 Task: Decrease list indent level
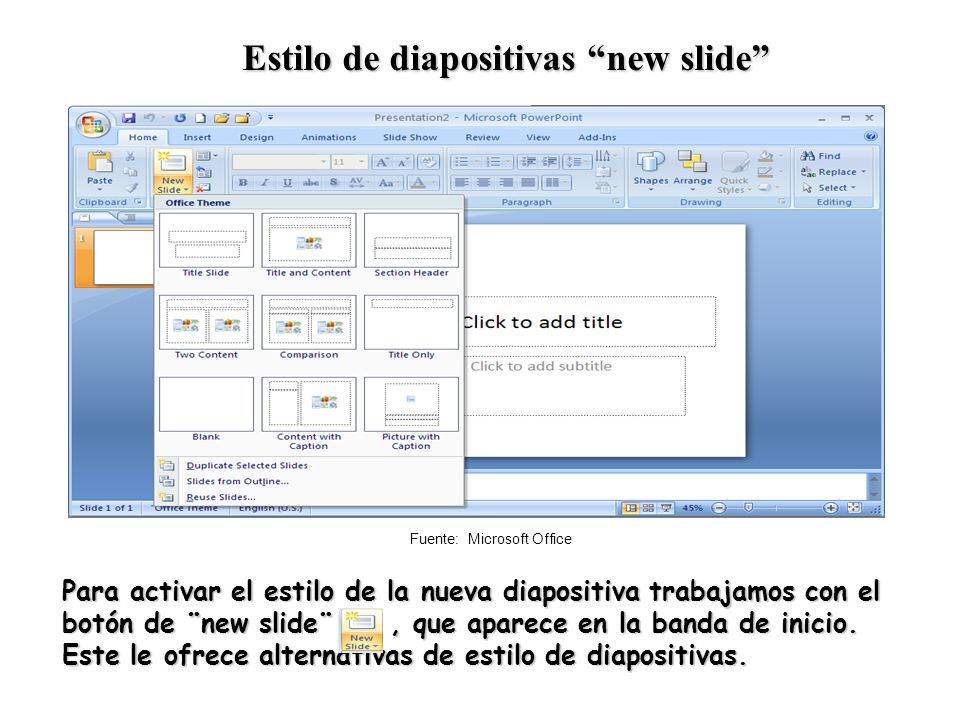click(528, 162)
